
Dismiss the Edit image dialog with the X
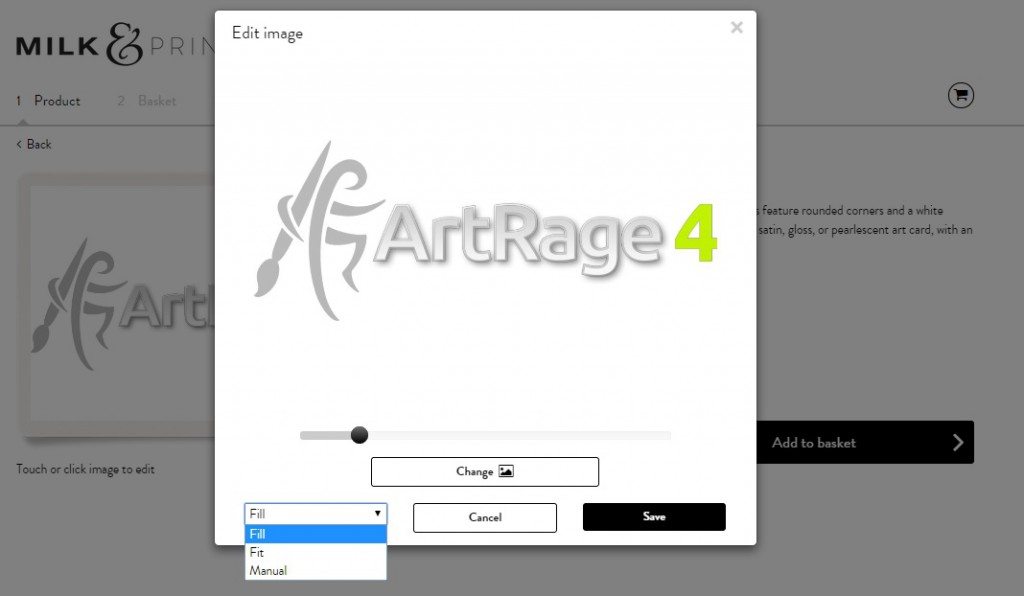(x=737, y=28)
